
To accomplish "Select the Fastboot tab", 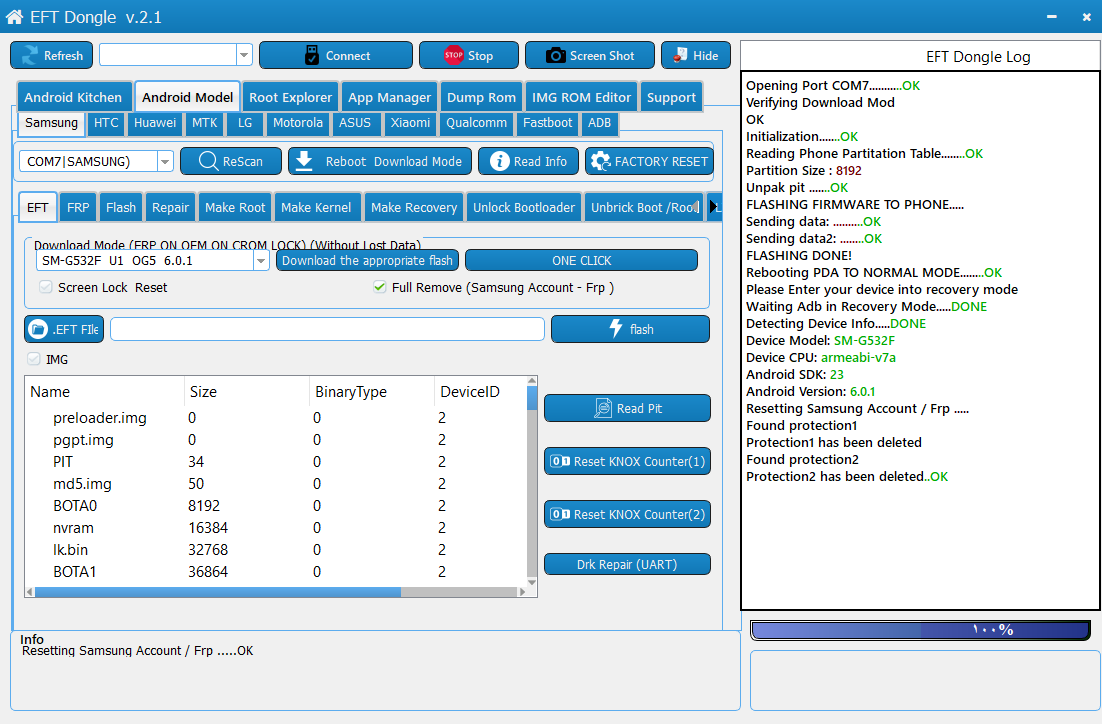I will pos(547,123).
